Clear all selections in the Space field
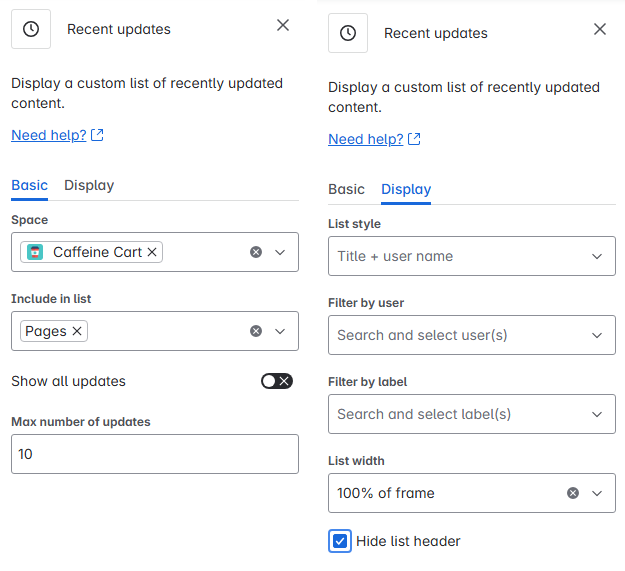625x571 pixels. tap(256, 252)
